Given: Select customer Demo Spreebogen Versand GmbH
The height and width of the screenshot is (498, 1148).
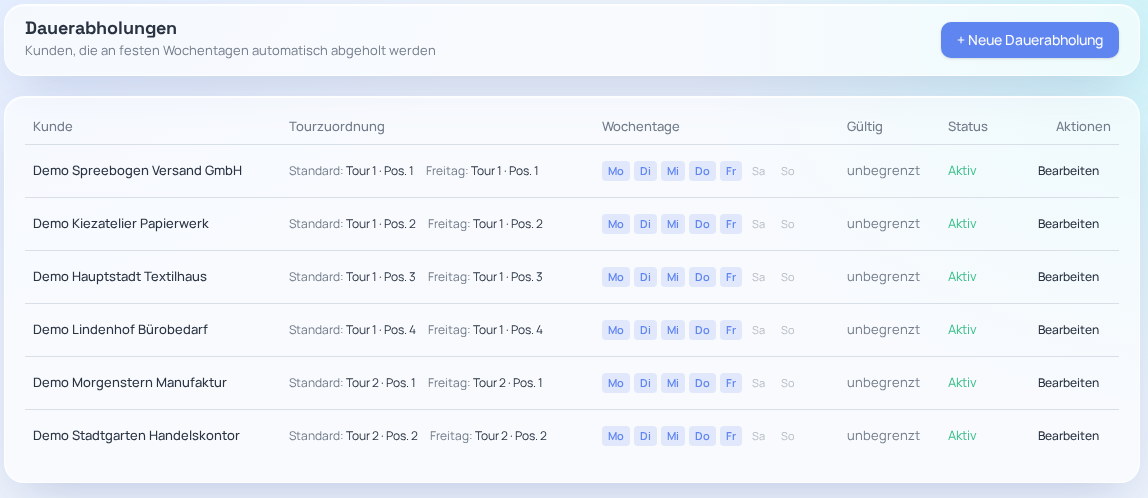Looking at the screenshot, I should pyautogui.click(x=138, y=171).
